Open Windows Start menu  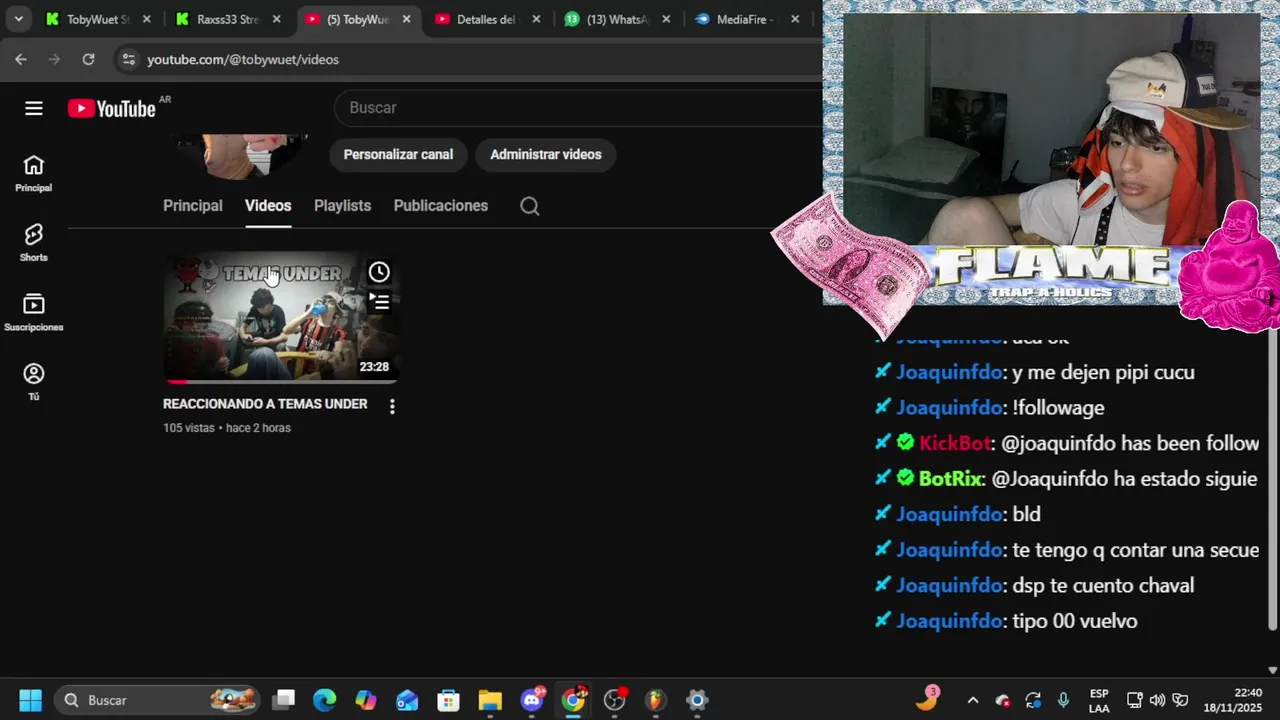(x=30, y=700)
